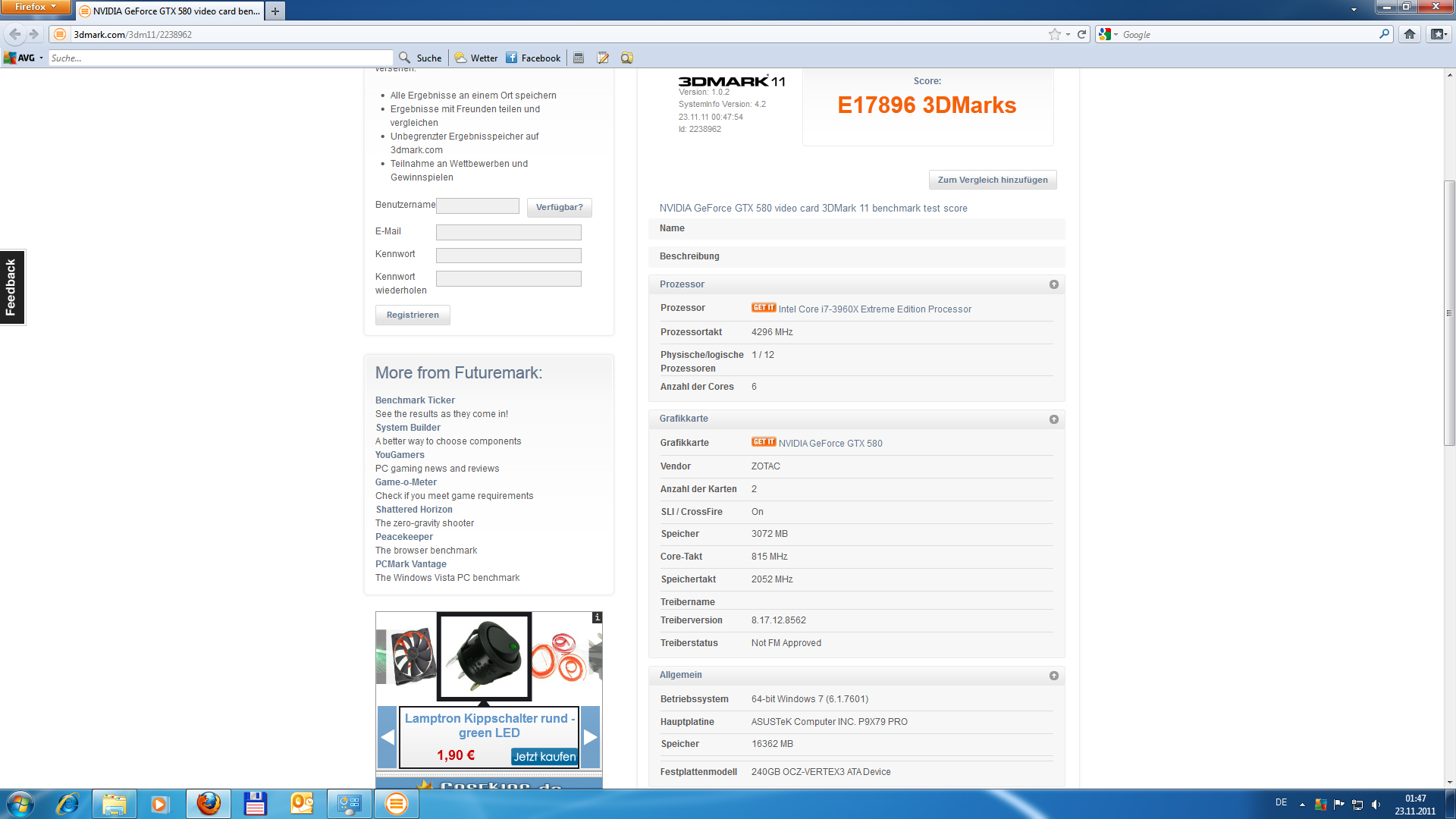Click the first Kennwort input field
1456x819 pixels.
click(509, 256)
